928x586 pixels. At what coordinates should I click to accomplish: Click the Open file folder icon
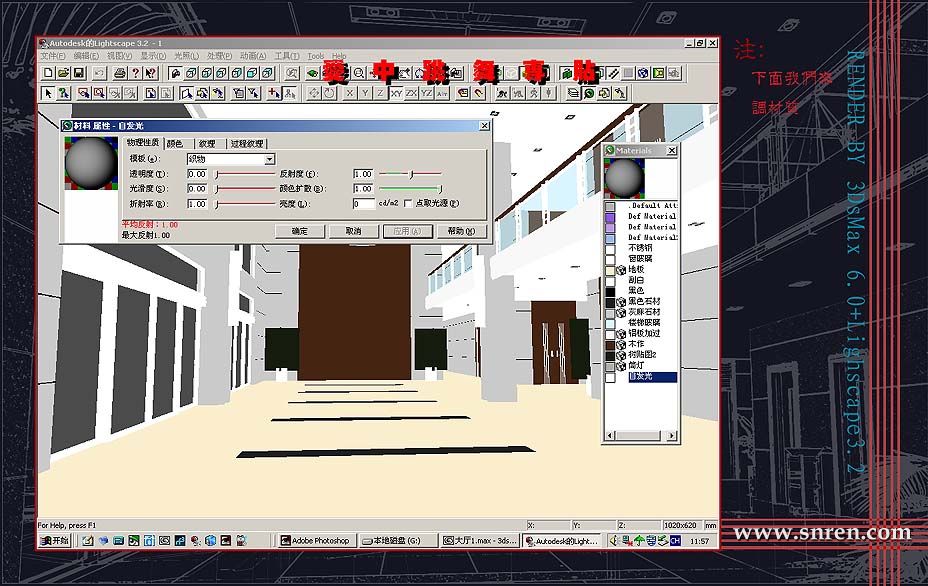[63, 73]
